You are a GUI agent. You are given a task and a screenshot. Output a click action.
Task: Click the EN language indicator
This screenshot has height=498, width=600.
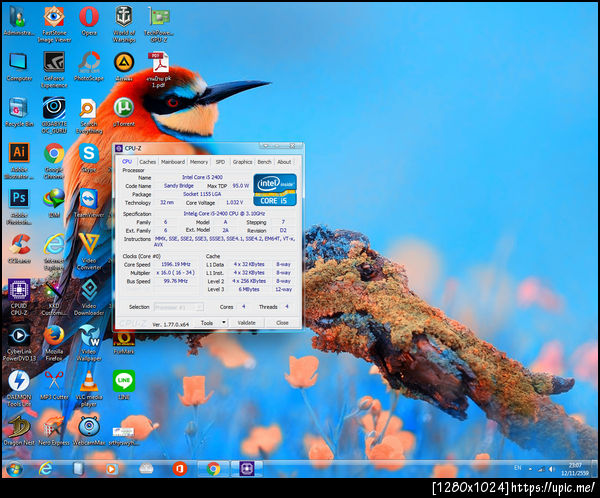pos(517,468)
